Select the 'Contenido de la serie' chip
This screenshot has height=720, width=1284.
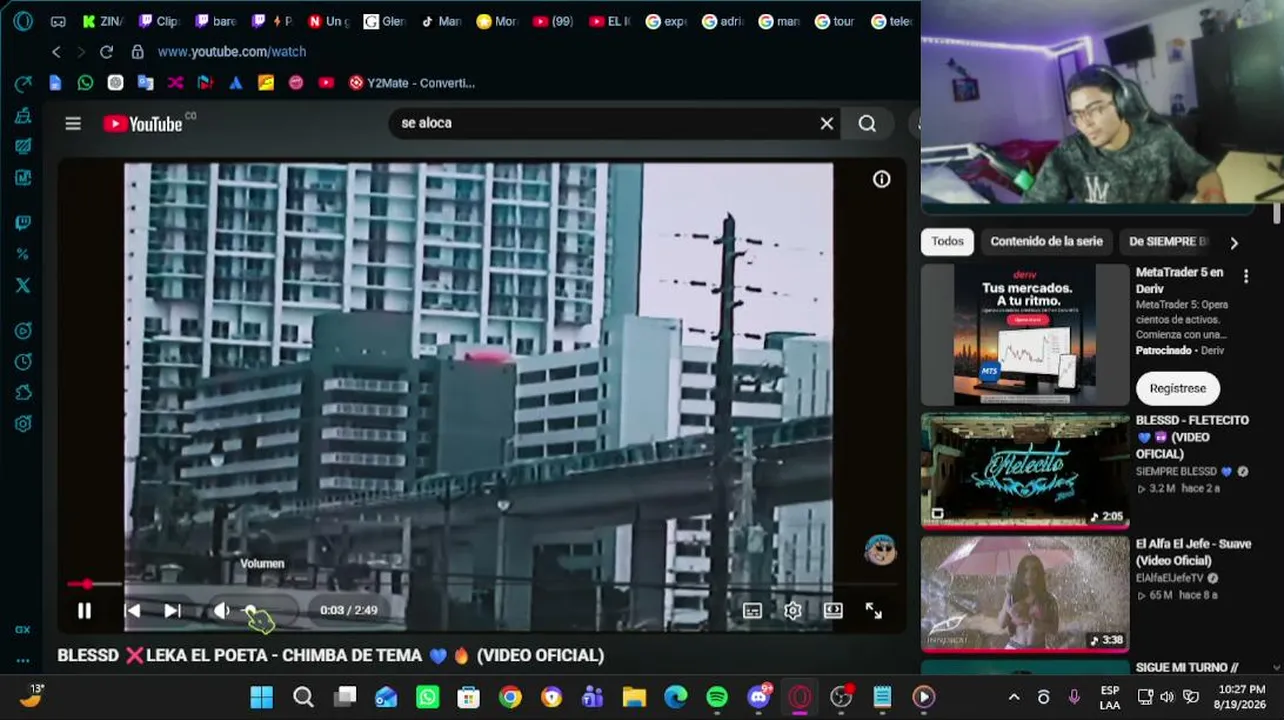pos(1046,241)
